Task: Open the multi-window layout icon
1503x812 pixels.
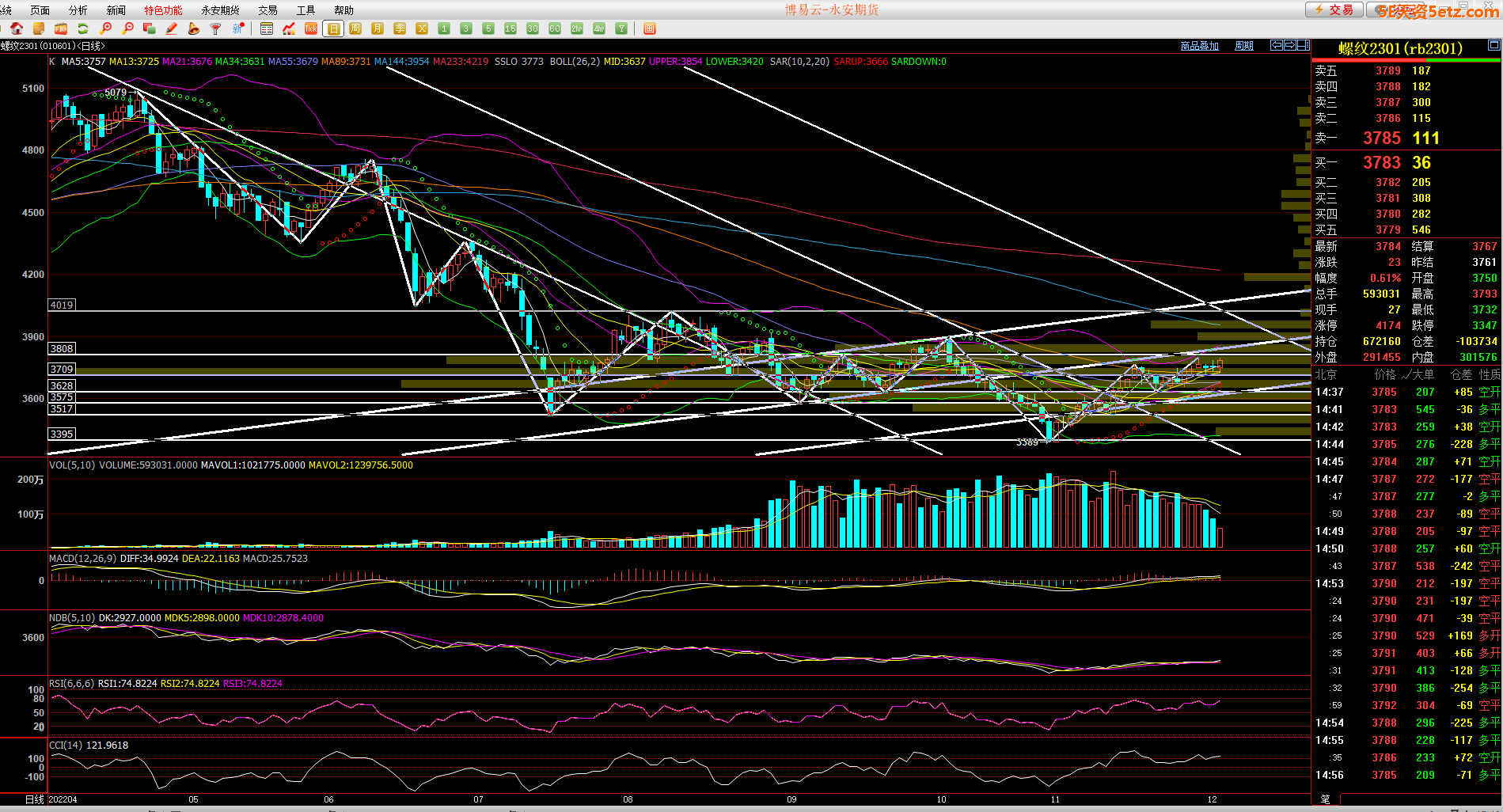Action: 149,28
